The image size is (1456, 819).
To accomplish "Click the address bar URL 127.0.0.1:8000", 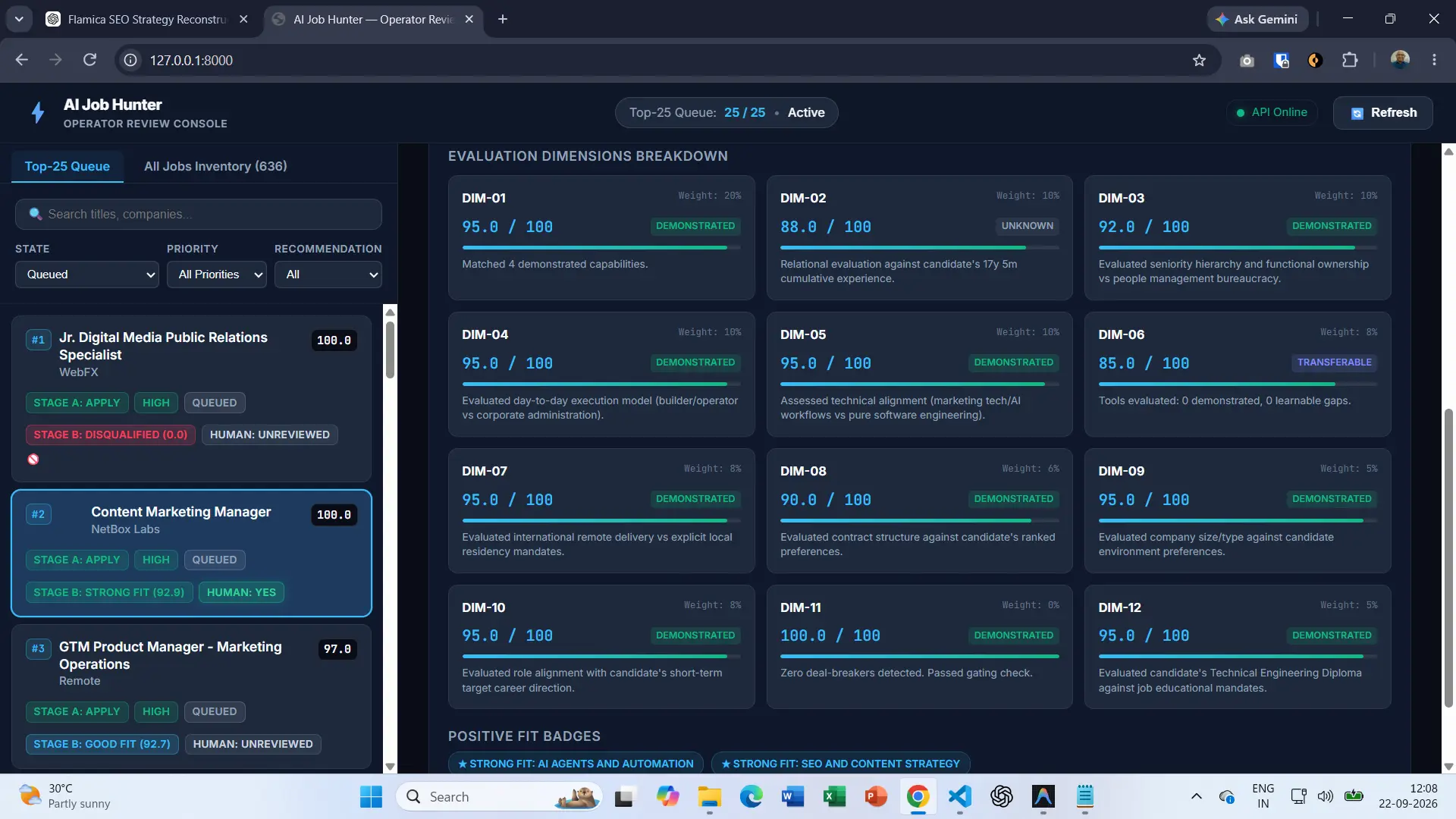I will coord(191,60).
